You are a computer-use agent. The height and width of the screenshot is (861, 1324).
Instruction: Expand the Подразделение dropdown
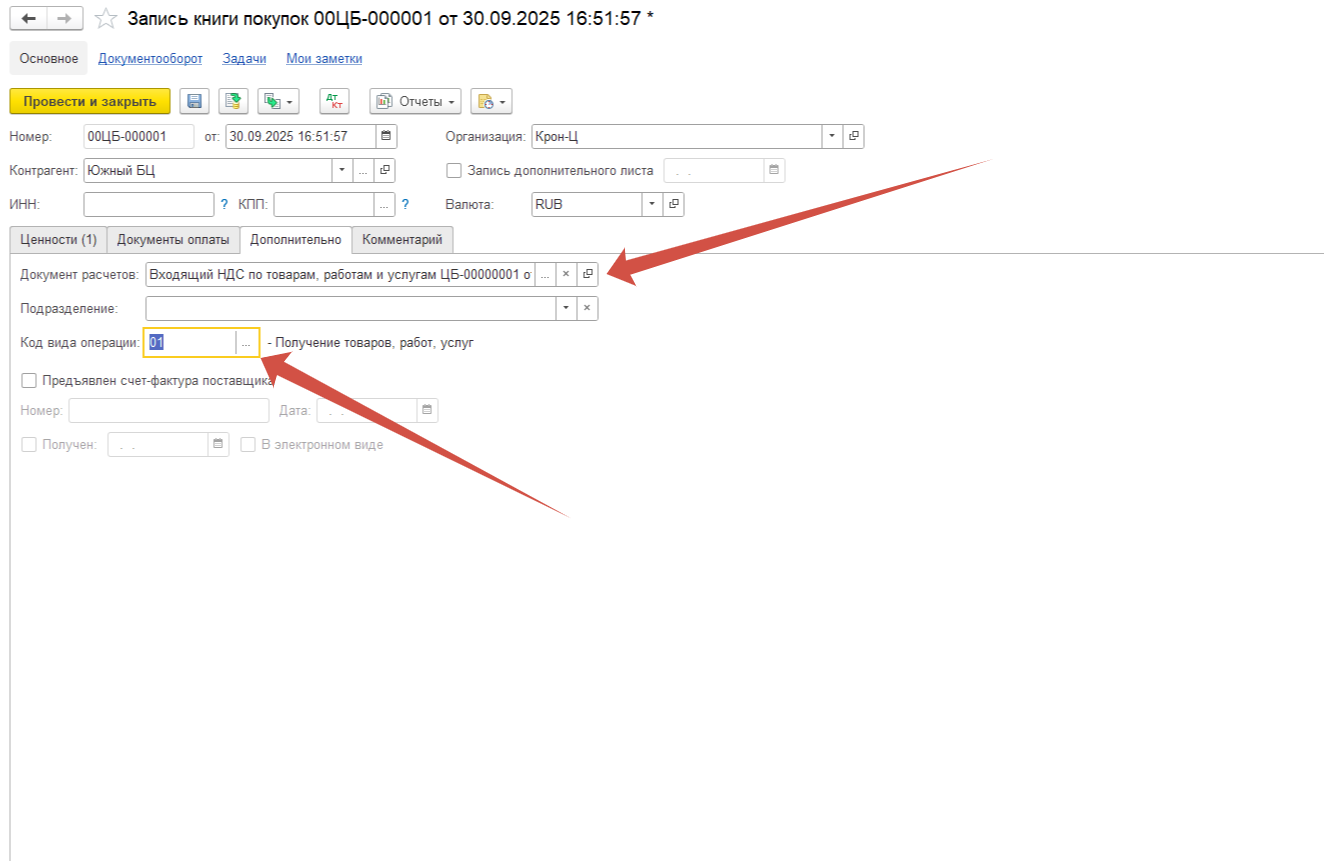pos(567,308)
